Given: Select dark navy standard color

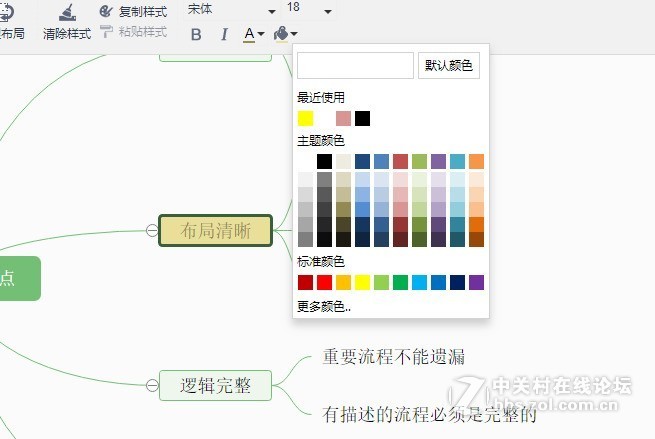Looking at the screenshot, I should click(x=457, y=282).
